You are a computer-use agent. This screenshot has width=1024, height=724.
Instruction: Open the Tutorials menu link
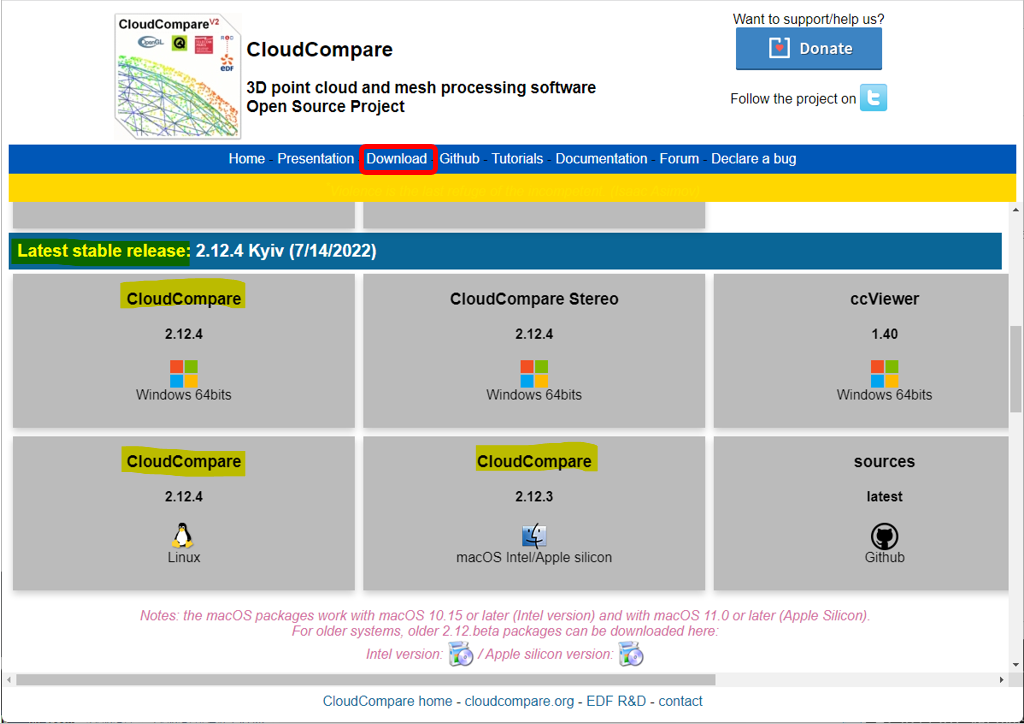click(517, 159)
